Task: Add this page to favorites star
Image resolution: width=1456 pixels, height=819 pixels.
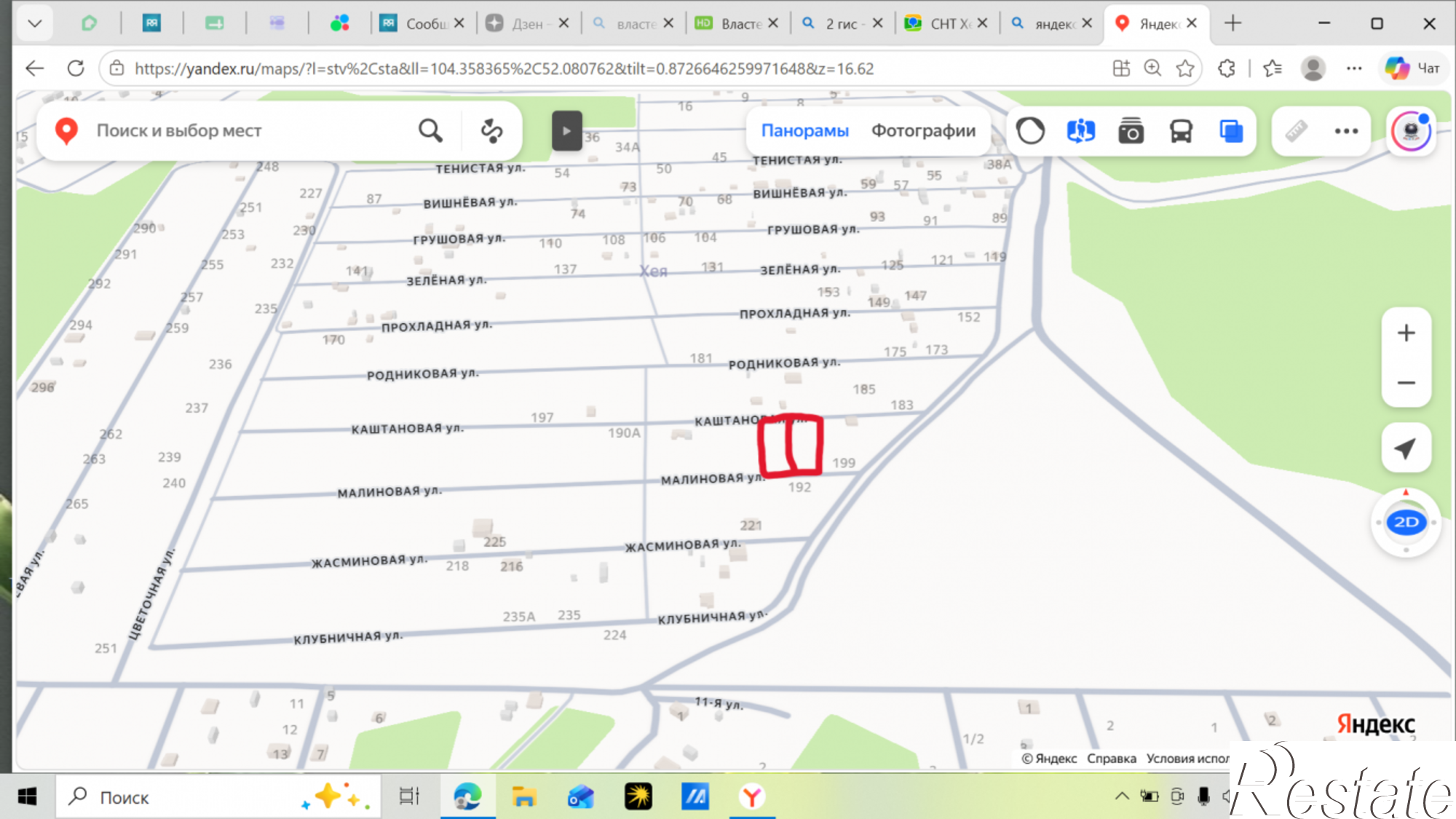Action: tap(1185, 68)
